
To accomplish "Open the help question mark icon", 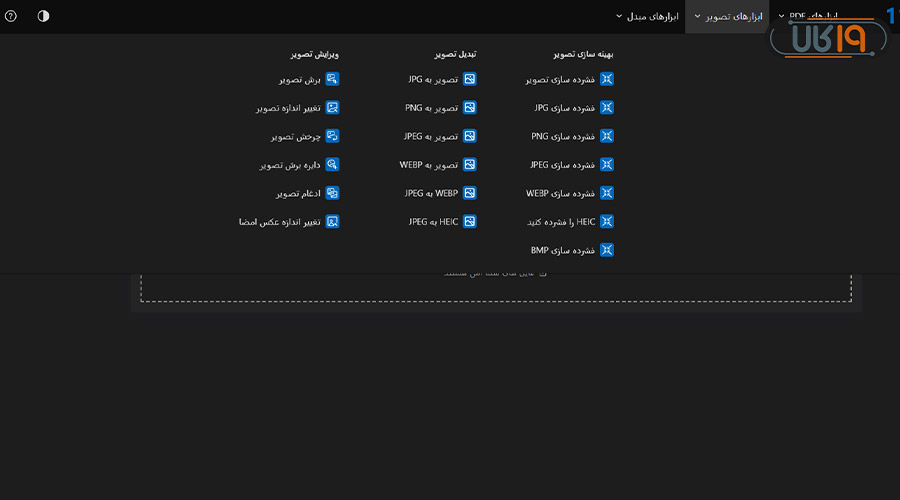I will point(11,16).
